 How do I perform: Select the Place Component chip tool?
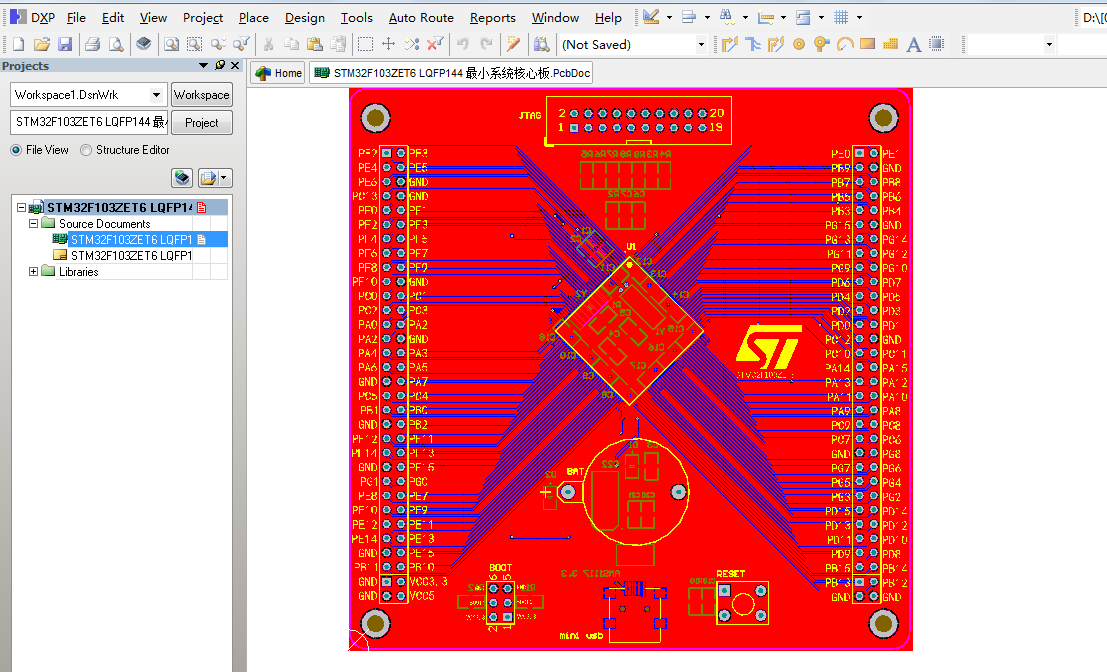(937, 44)
